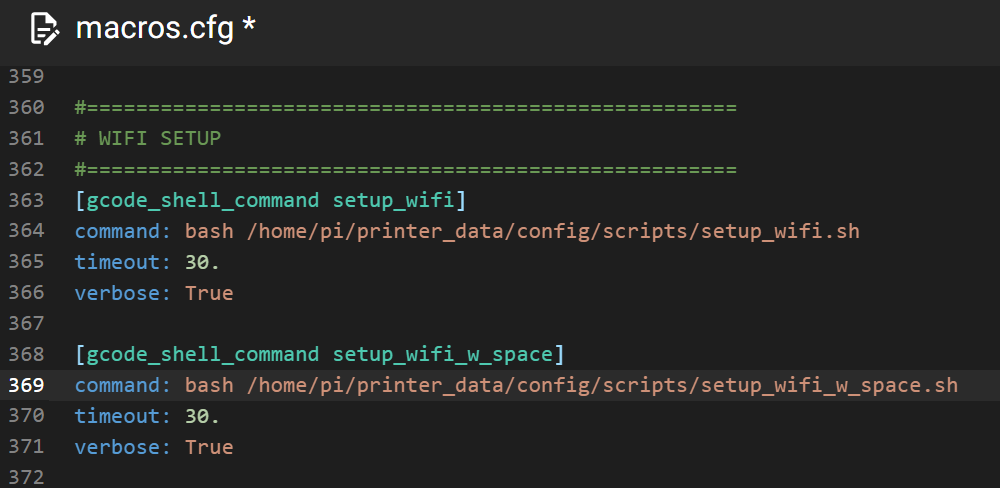Click line number 369 in the gutter
The height and width of the screenshot is (488, 1000).
coord(26,386)
